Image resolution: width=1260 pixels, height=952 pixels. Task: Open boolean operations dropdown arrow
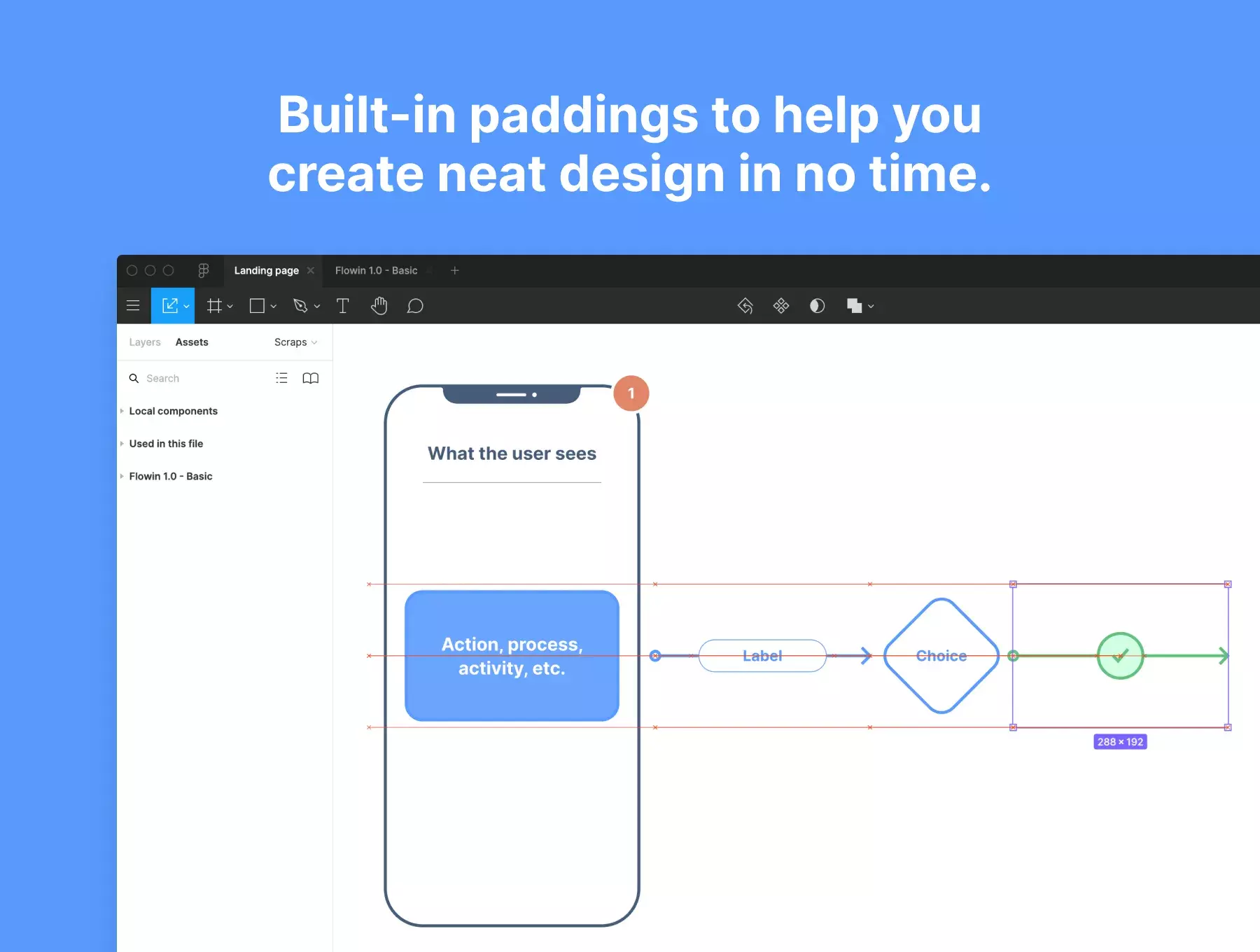pyautogui.click(x=871, y=307)
